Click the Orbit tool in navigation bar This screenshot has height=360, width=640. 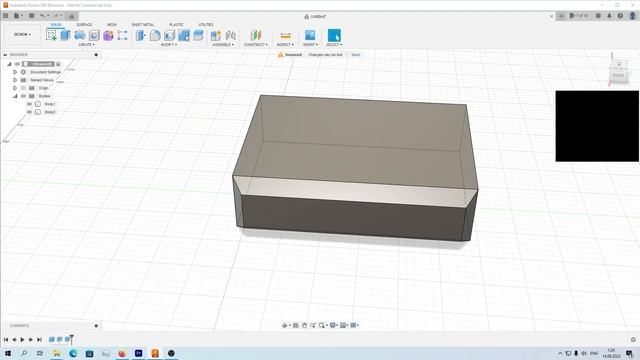pyautogui.click(x=284, y=325)
